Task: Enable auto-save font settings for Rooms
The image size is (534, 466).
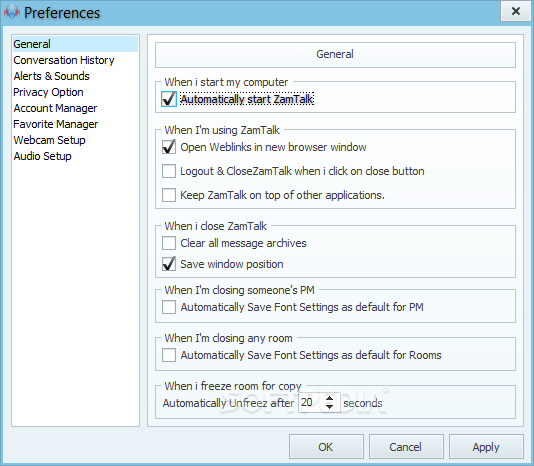Action: click(x=169, y=355)
